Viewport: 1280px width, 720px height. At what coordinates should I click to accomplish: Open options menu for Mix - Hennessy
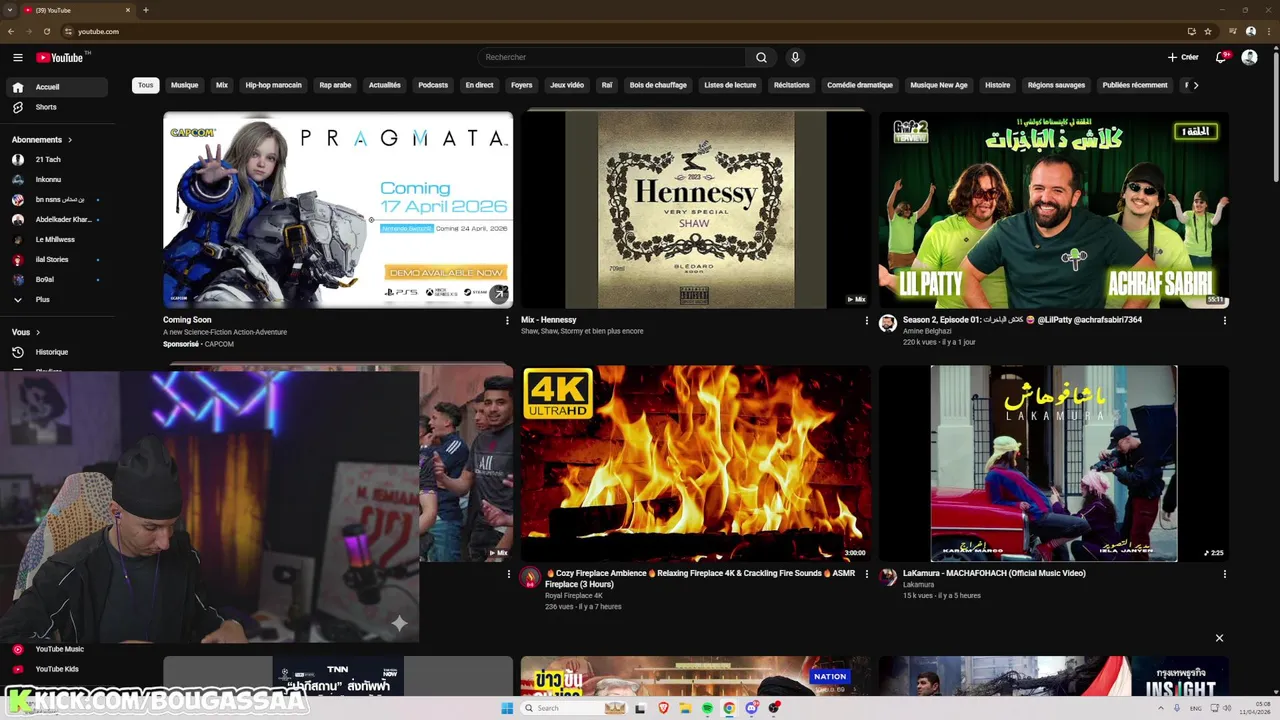(x=867, y=321)
